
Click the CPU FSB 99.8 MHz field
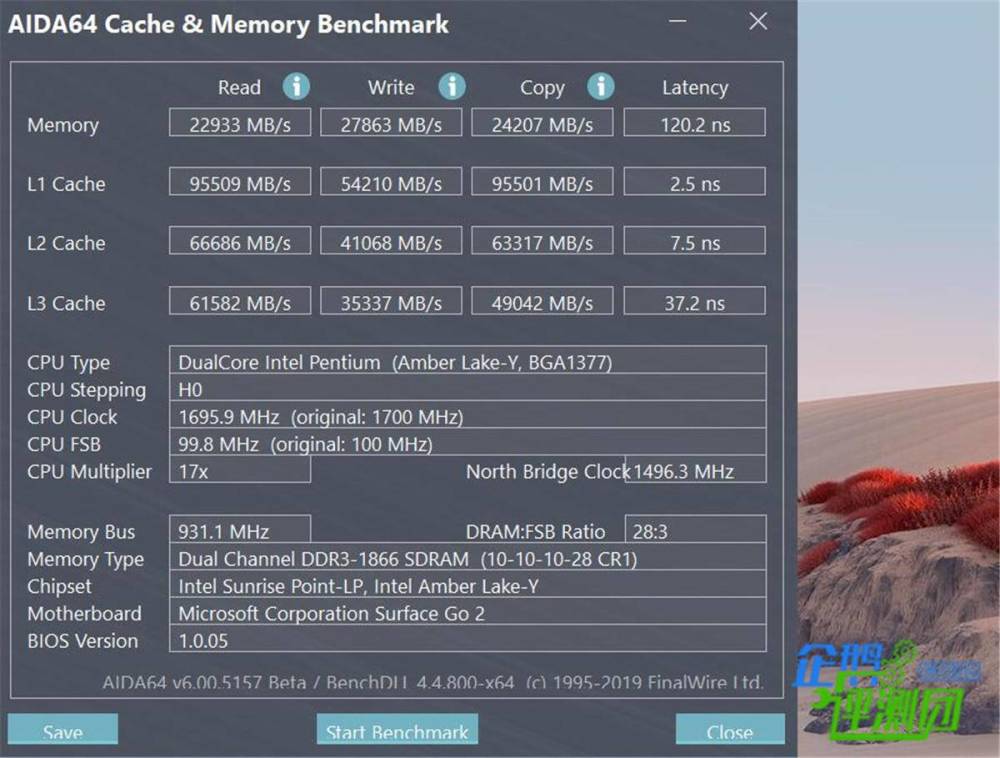click(467, 442)
